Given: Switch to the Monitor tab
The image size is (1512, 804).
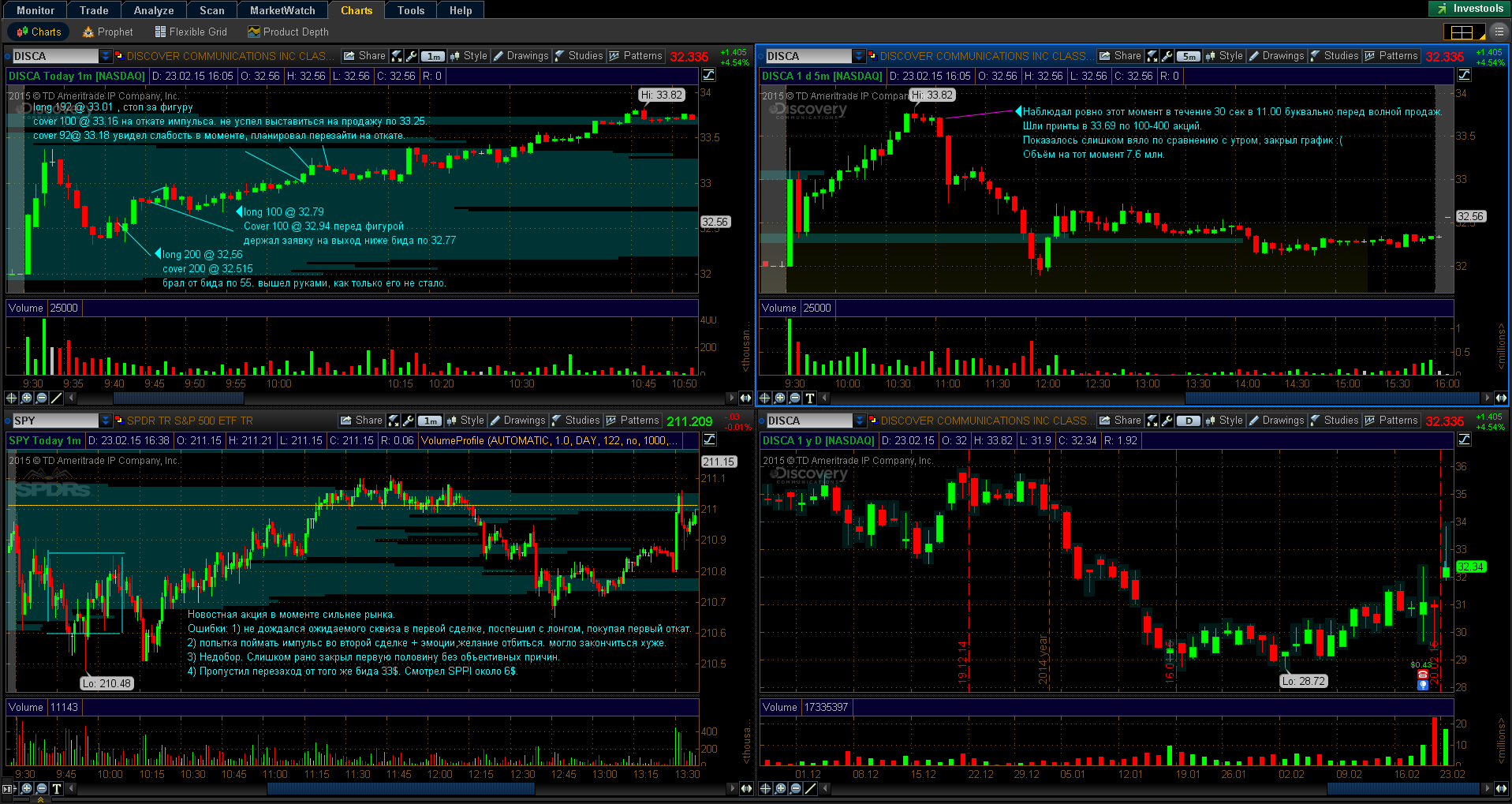Looking at the screenshot, I should pos(35,10).
